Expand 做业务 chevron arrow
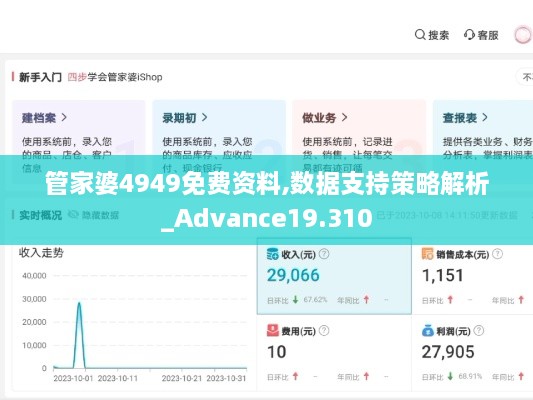 (x=345, y=118)
